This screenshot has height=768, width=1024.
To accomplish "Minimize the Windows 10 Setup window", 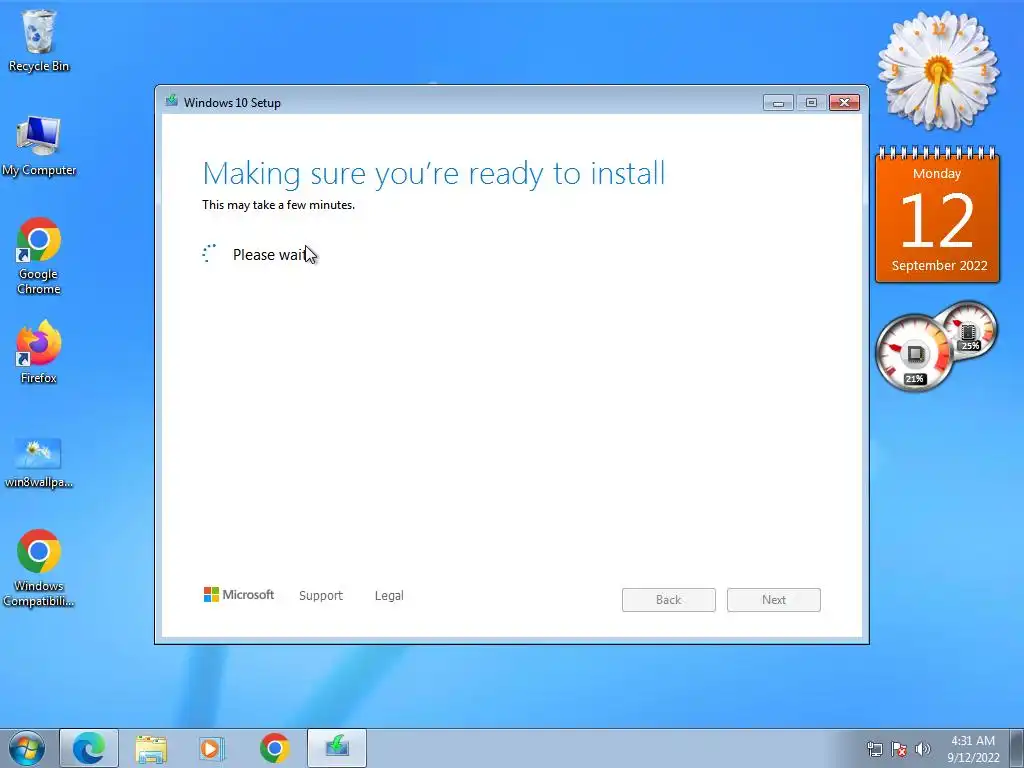I will point(778,103).
